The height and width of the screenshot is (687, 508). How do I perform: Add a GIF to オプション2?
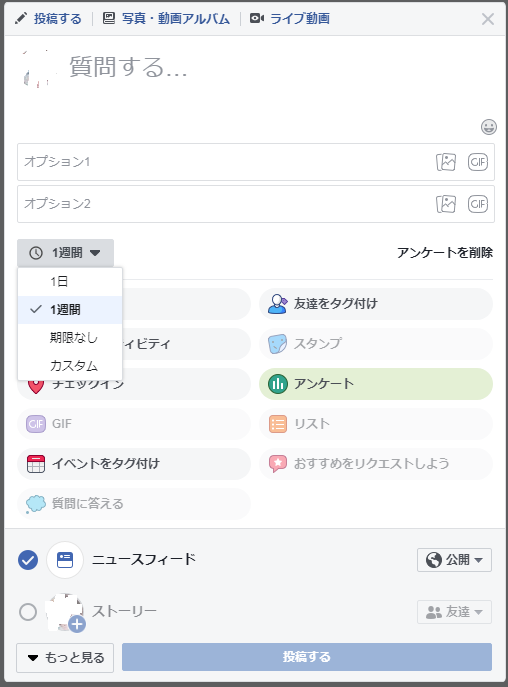point(478,204)
